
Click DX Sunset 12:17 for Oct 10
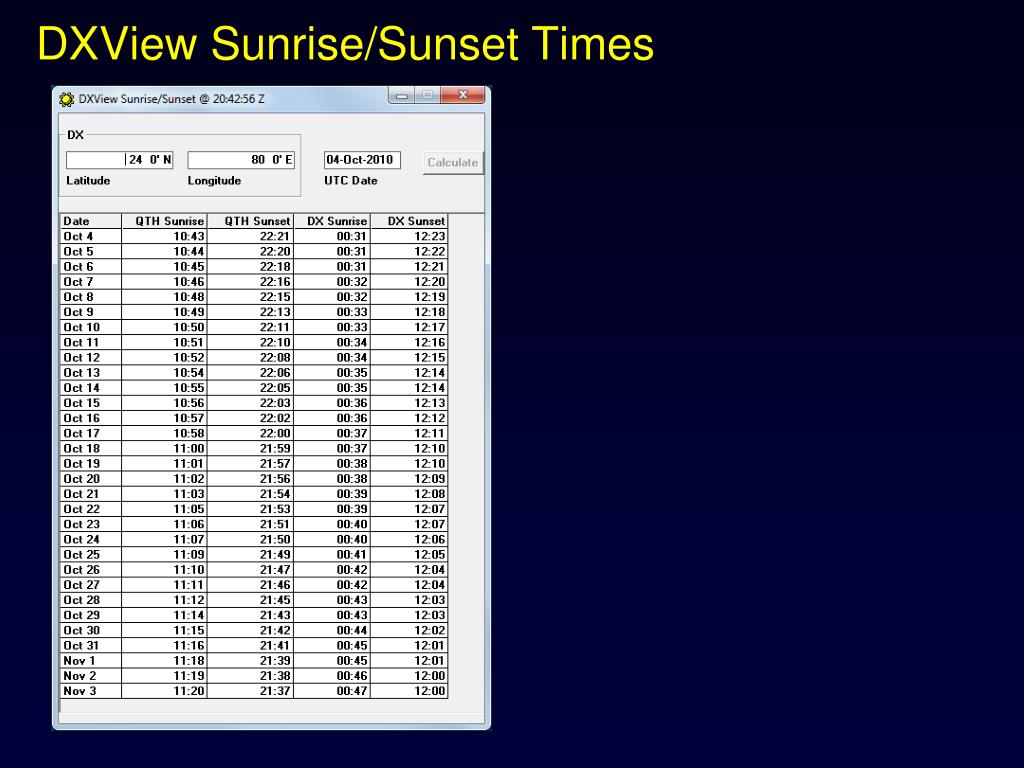pyautogui.click(x=409, y=327)
